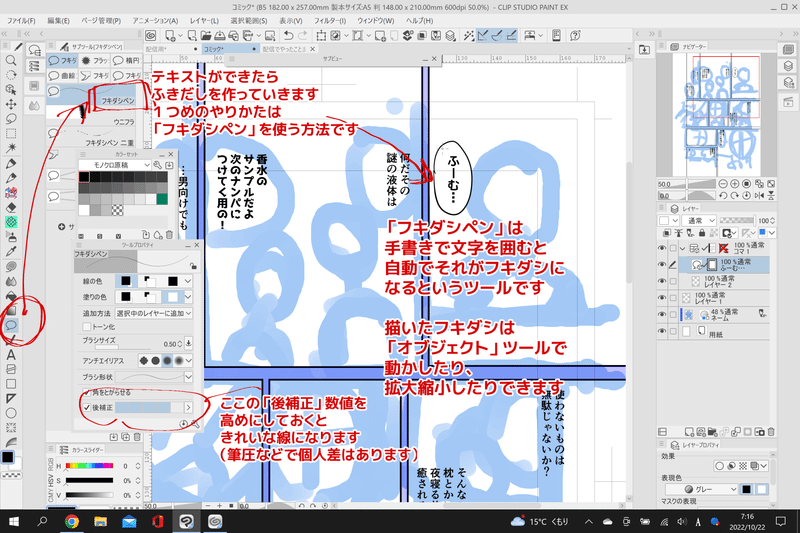
Task: Open the 通常 blending mode dropdown
Action: 698,220
